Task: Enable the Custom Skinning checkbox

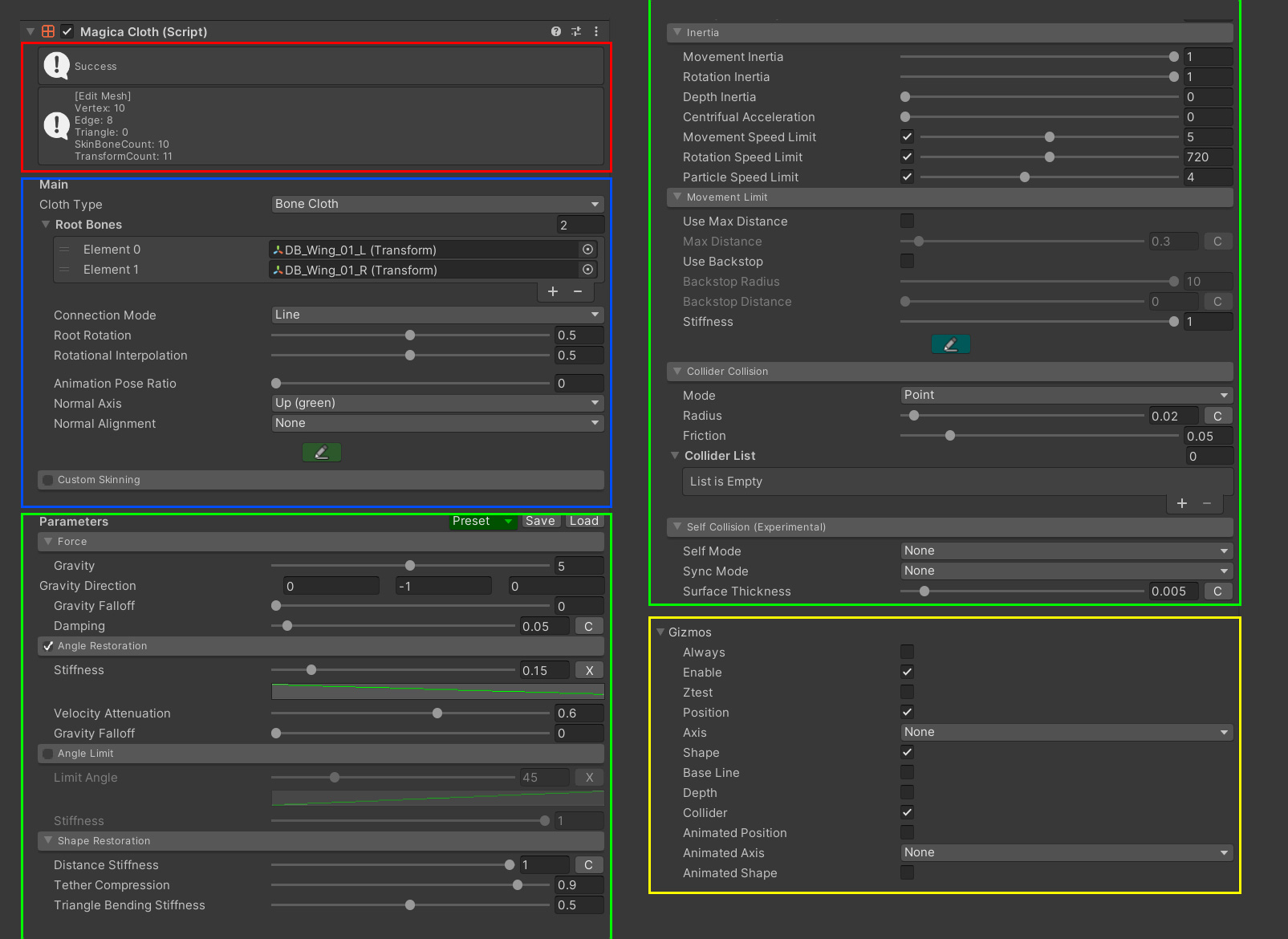Action: (x=48, y=480)
